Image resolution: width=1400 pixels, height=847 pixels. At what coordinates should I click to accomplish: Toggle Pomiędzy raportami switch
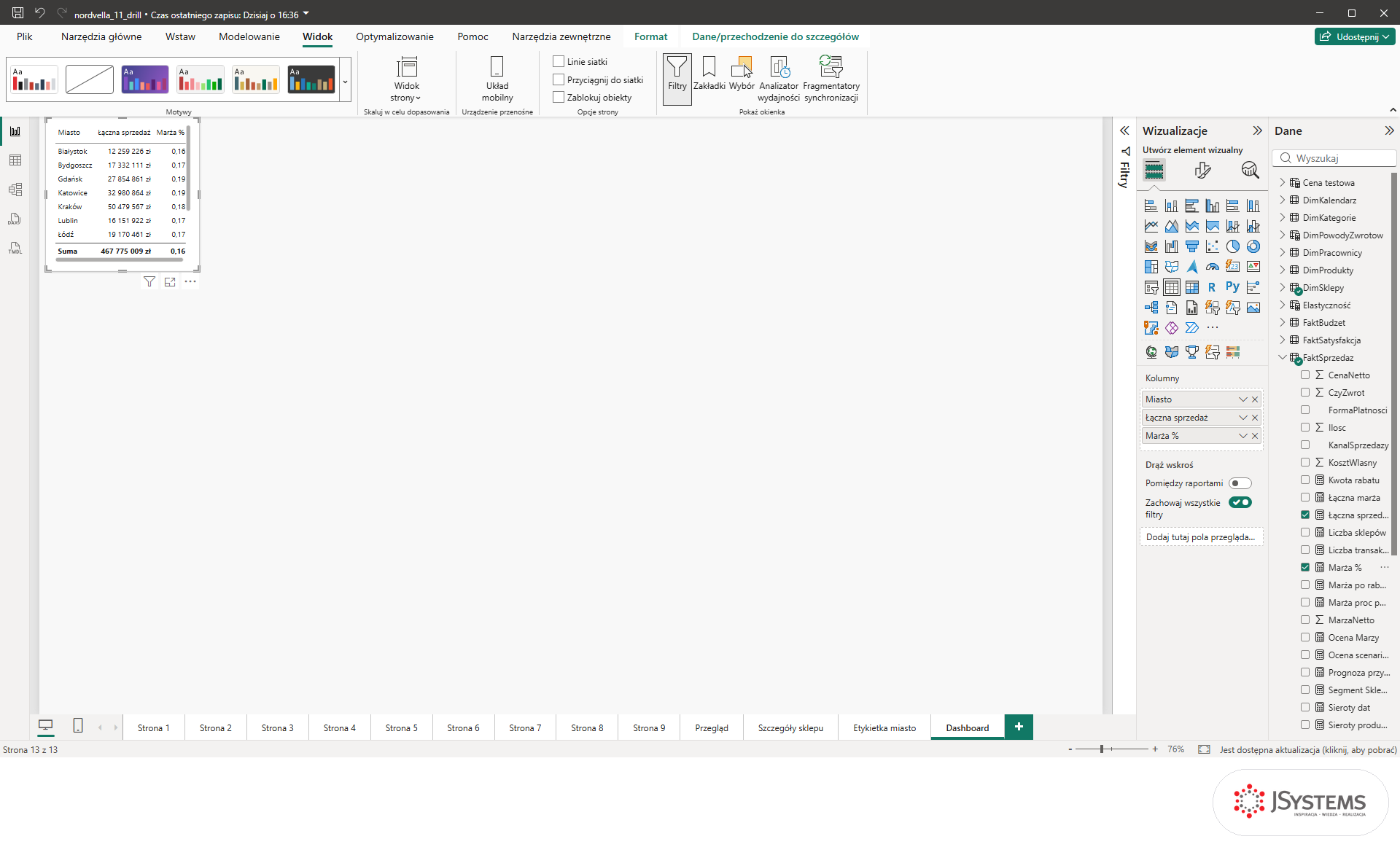1240,483
